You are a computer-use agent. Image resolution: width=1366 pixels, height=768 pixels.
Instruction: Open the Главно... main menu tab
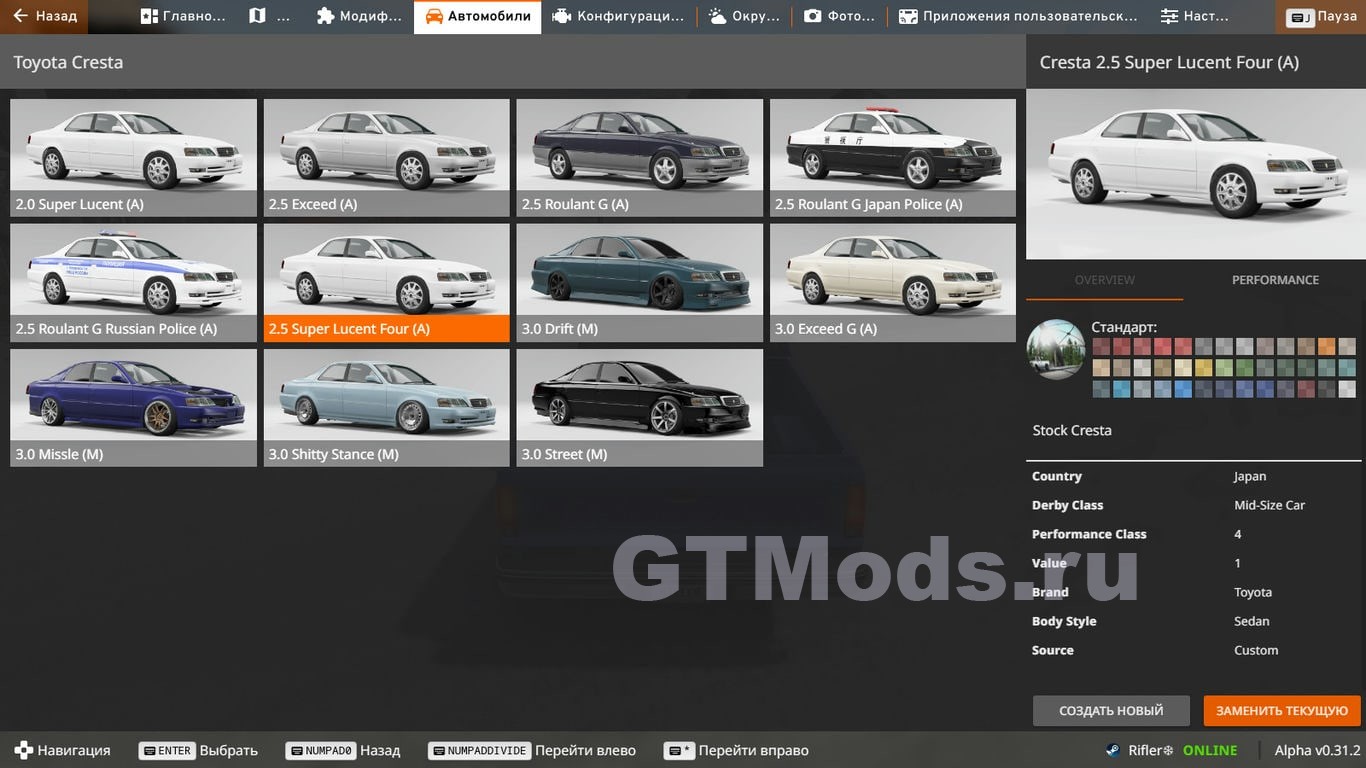point(183,16)
